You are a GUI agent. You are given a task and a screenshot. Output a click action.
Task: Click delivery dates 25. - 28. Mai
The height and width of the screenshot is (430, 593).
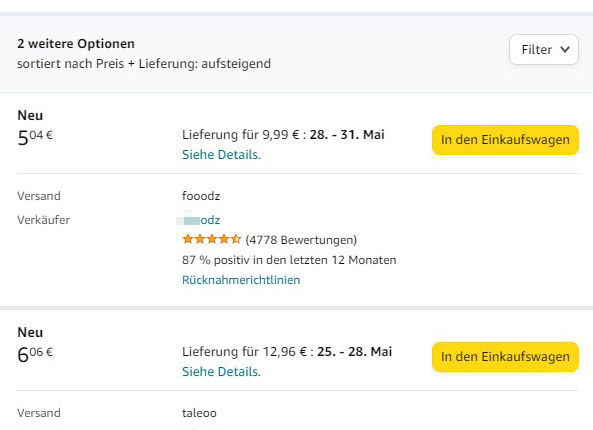pos(354,352)
